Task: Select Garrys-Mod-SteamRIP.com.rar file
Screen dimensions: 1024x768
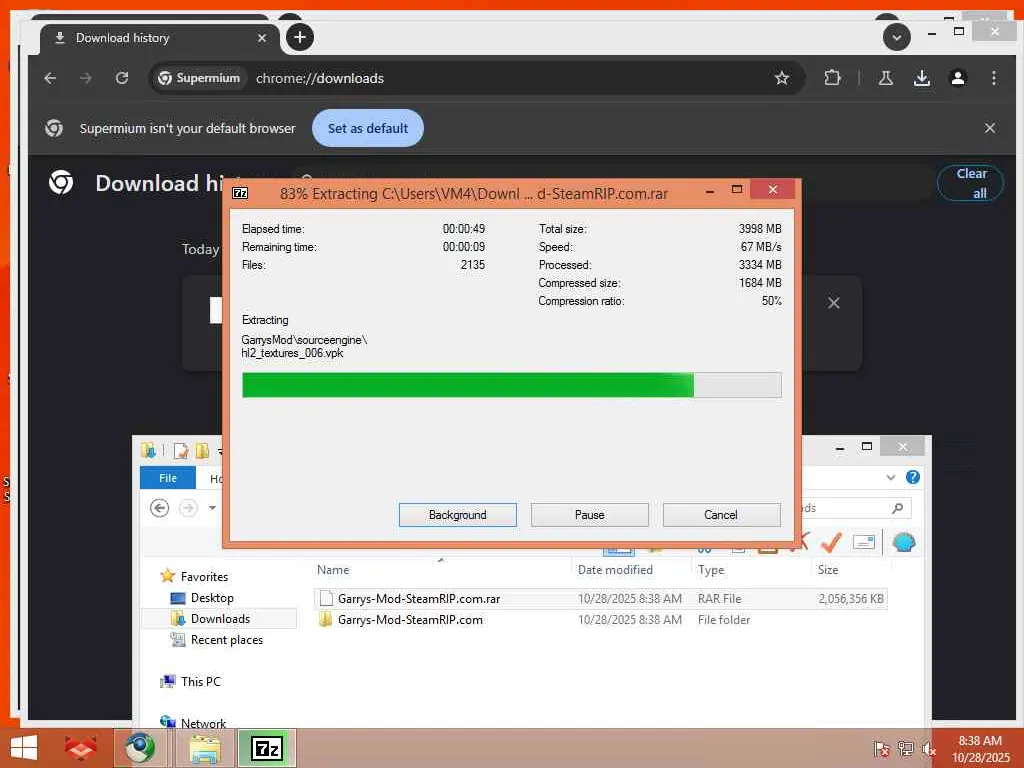Action: pos(600,599)
